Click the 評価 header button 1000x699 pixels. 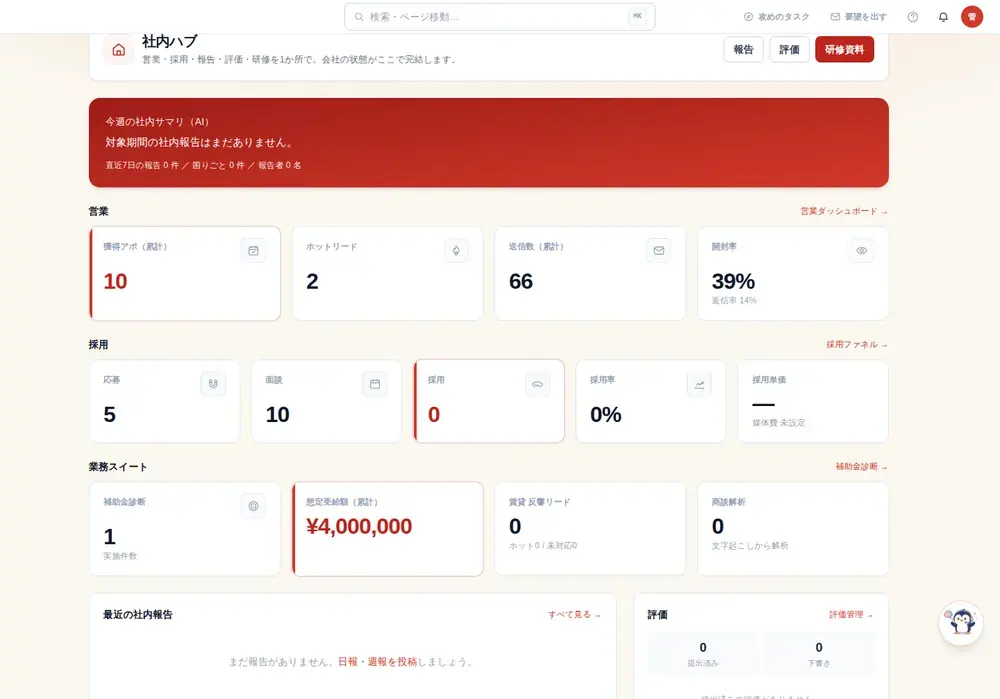coord(790,50)
